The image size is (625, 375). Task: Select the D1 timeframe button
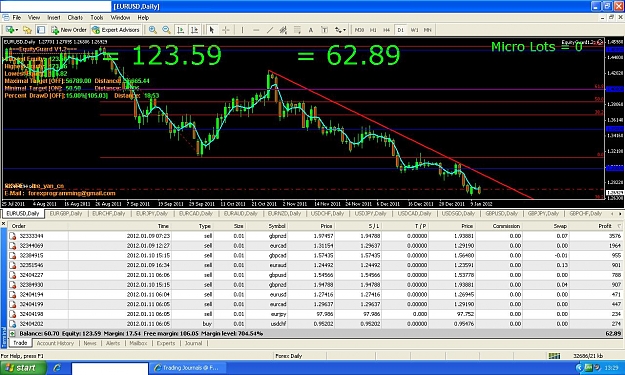tap(400, 30)
